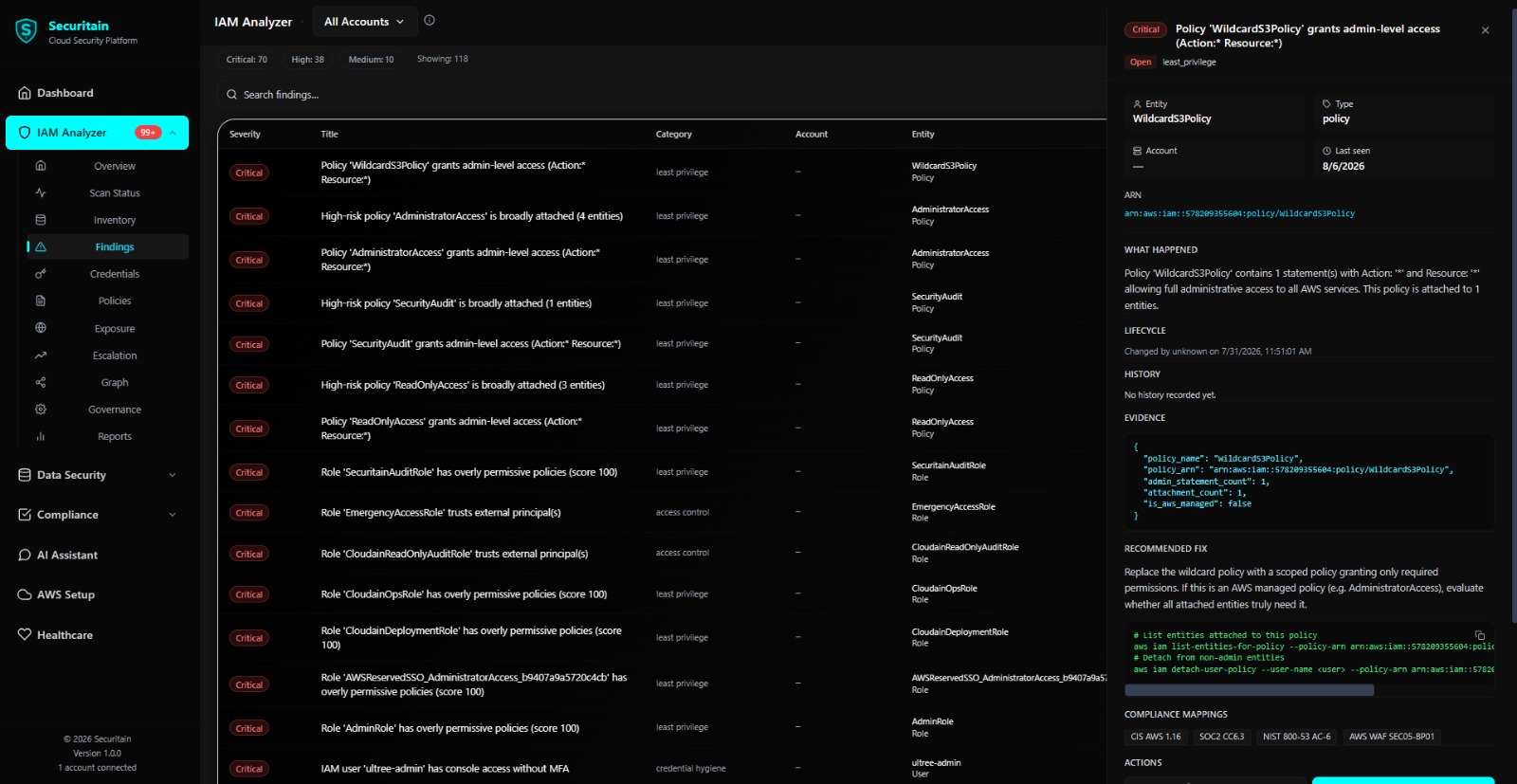Click the Credentials key icon
The height and width of the screenshot is (784, 1517).
[x=41, y=274]
